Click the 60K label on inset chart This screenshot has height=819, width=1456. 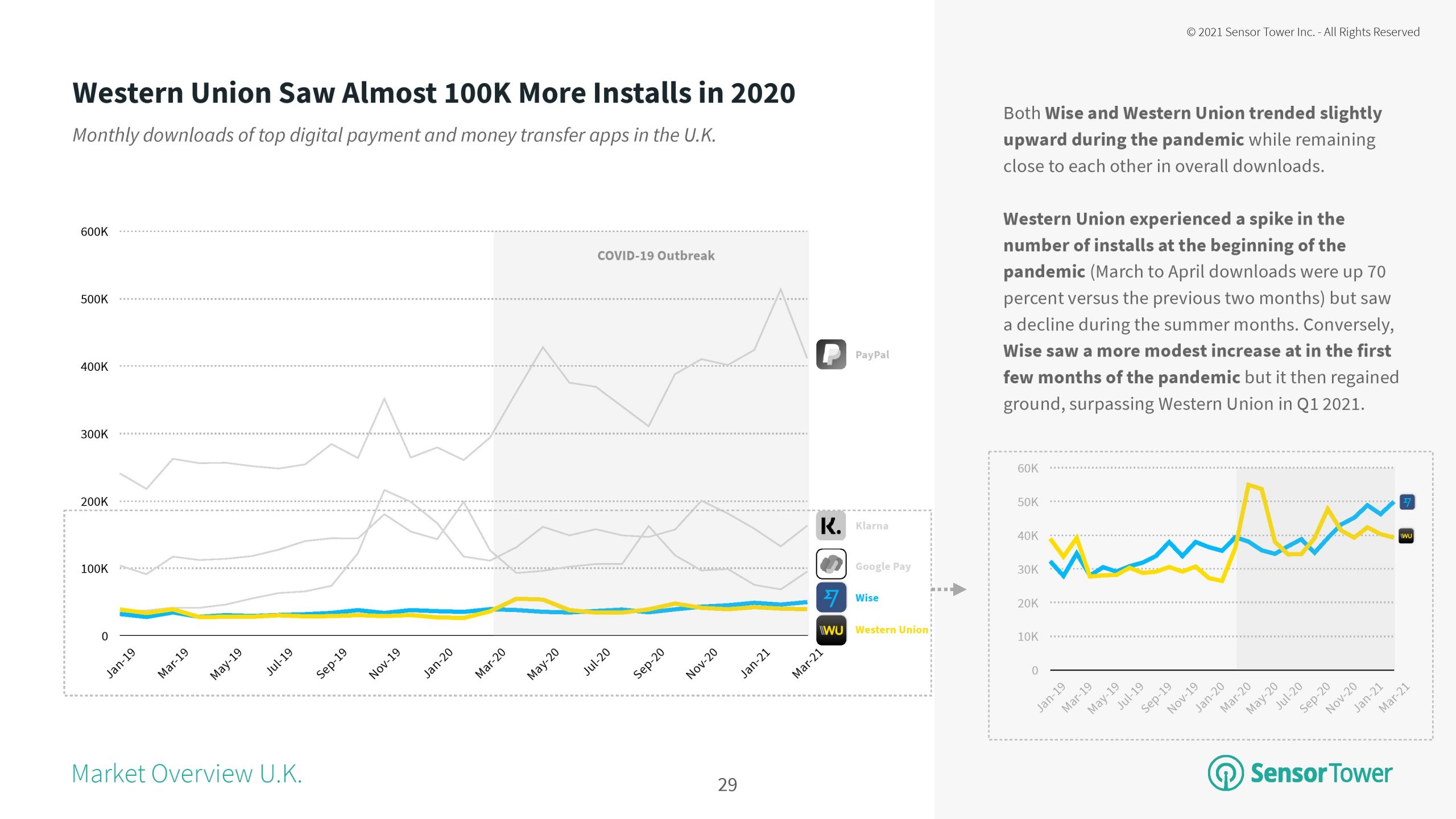tap(1027, 468)
